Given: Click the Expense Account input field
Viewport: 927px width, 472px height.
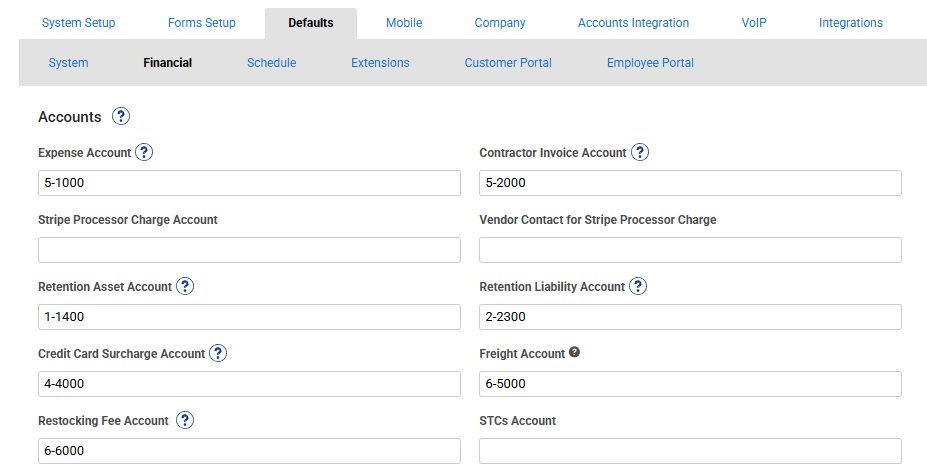Looking at the screenshot, I should pyautogui.click(x=249, y=183).
